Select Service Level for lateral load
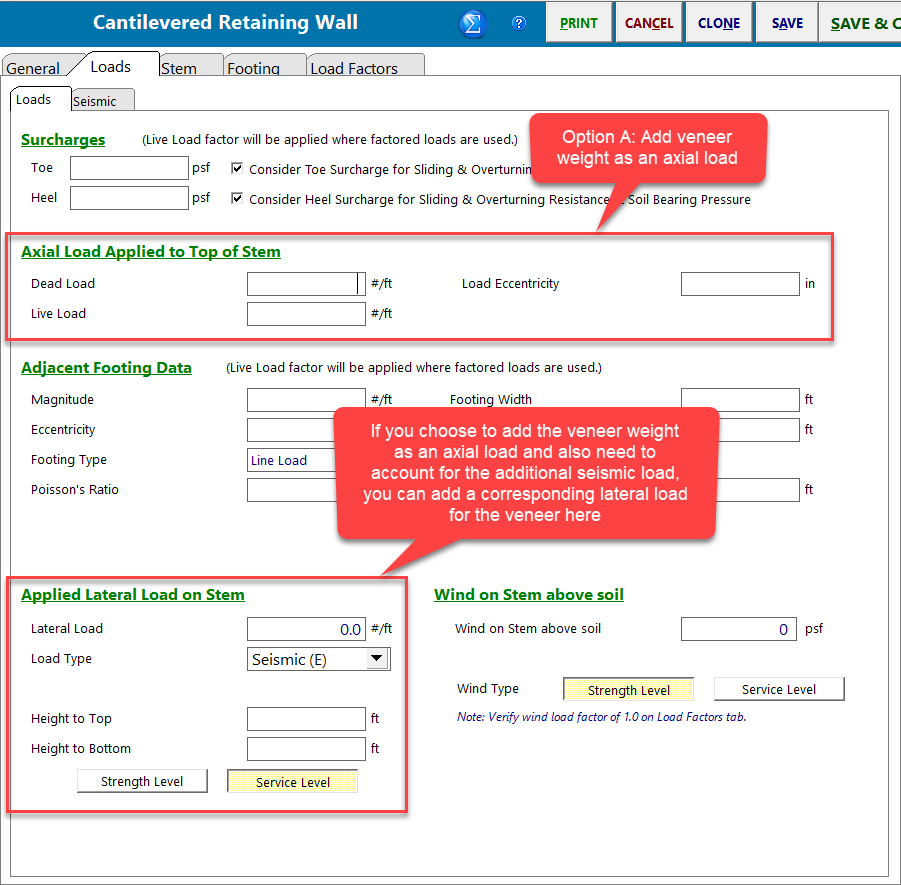The height and width of the screenshot is (885, 901). pyautogui.click(x=292, y=782)
